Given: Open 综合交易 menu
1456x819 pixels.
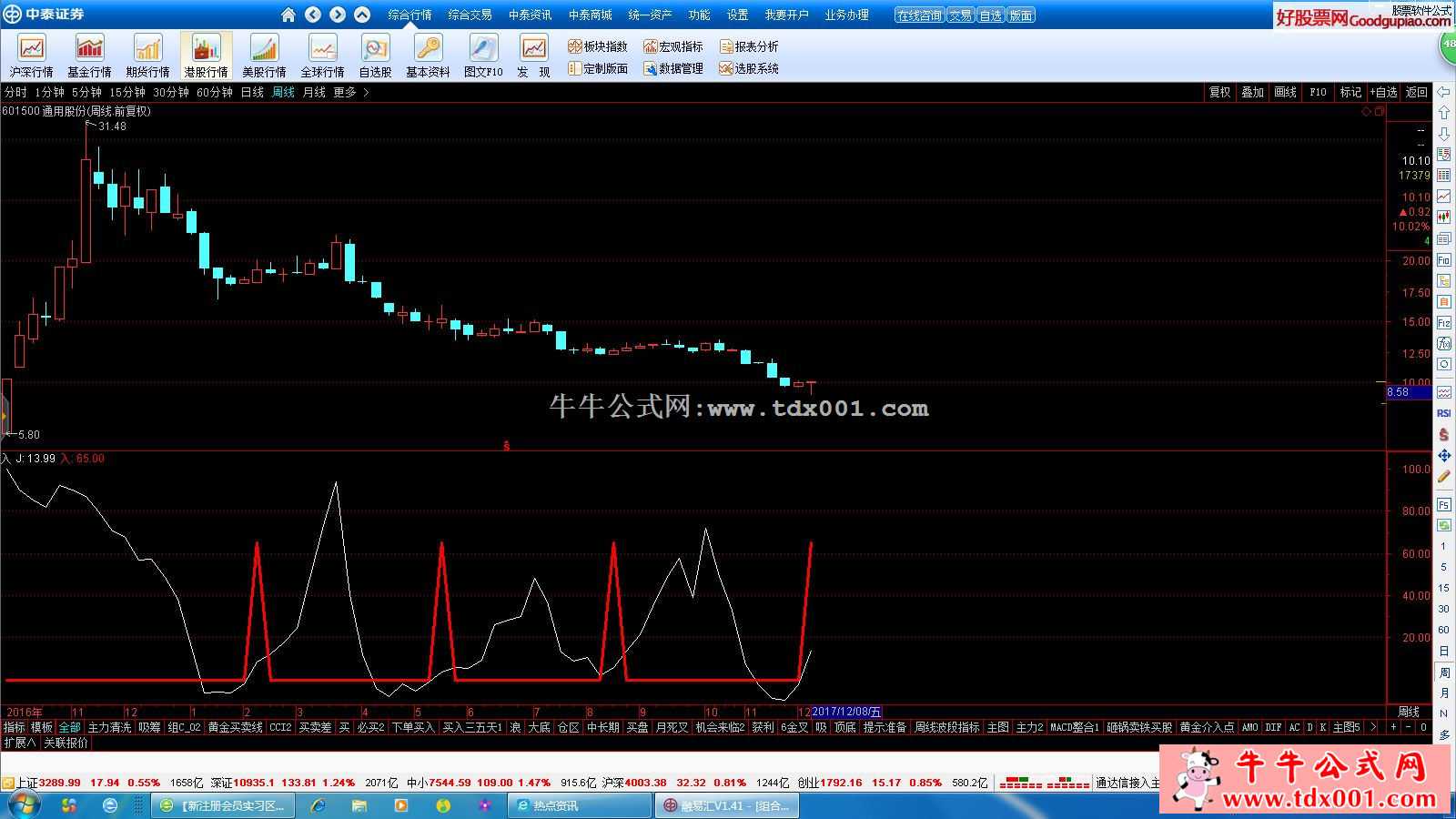Looking at the screenshot, I should pyautogui.click(x=470, y=15).
